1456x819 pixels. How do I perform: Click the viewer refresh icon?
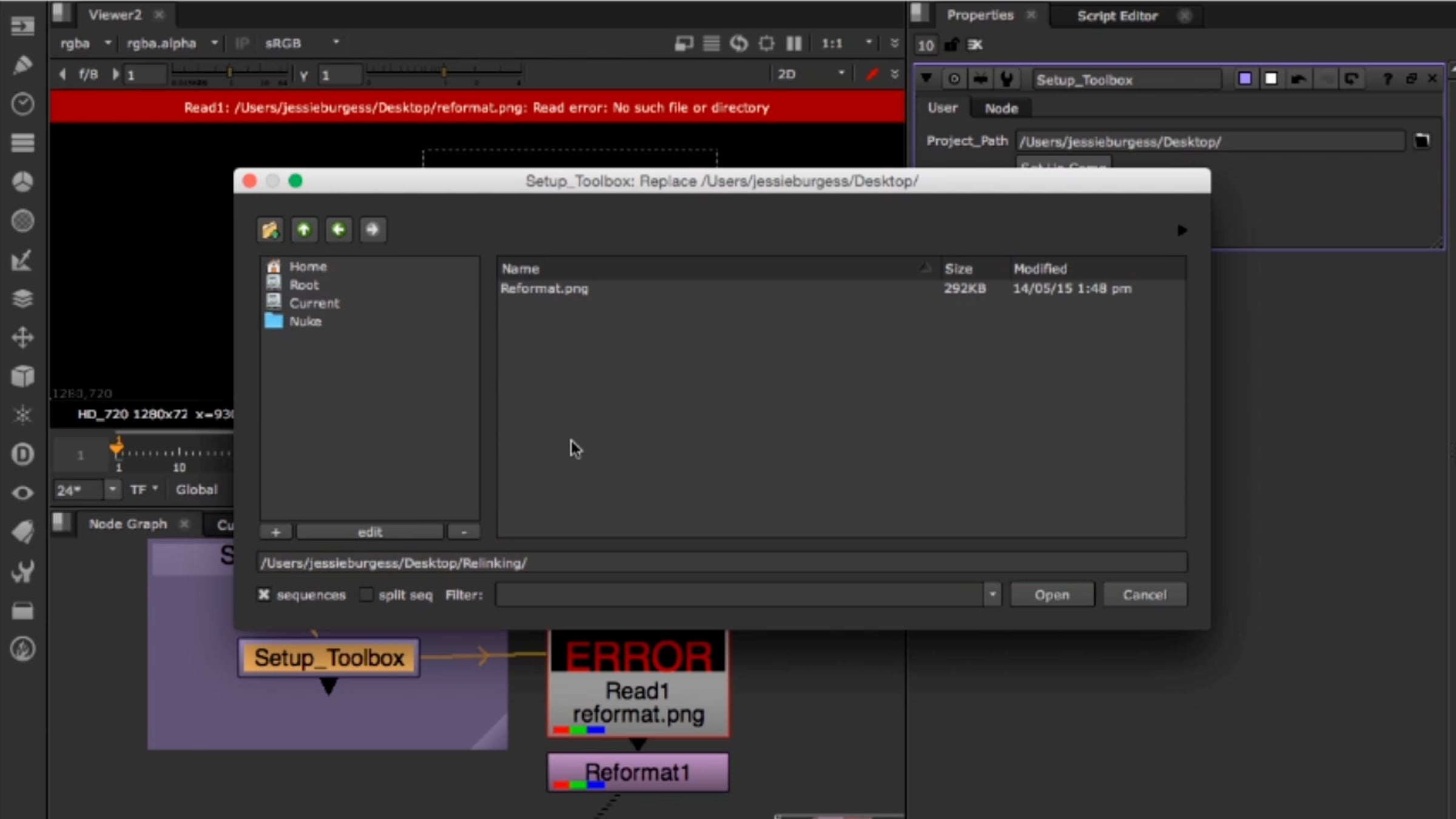[738, 44]
